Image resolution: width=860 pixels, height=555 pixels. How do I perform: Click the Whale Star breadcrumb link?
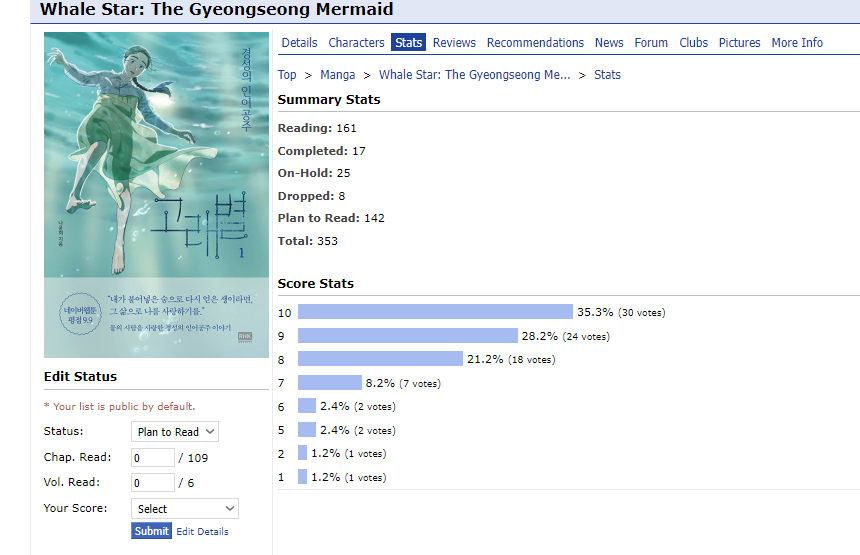[x=474, y=74]
